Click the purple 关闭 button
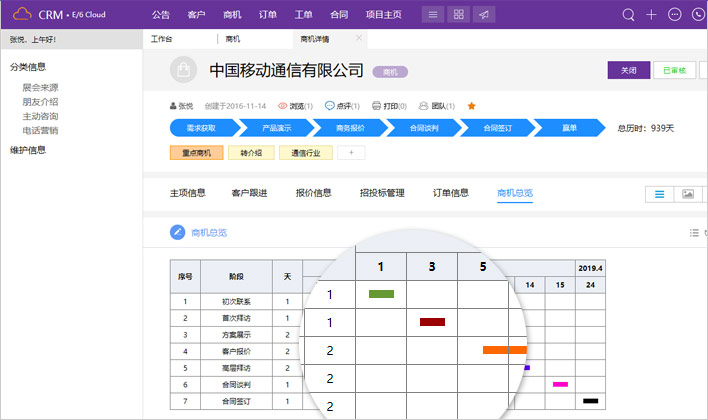The width and height of the screenshot is (708, 420). (x=627, y=70)
